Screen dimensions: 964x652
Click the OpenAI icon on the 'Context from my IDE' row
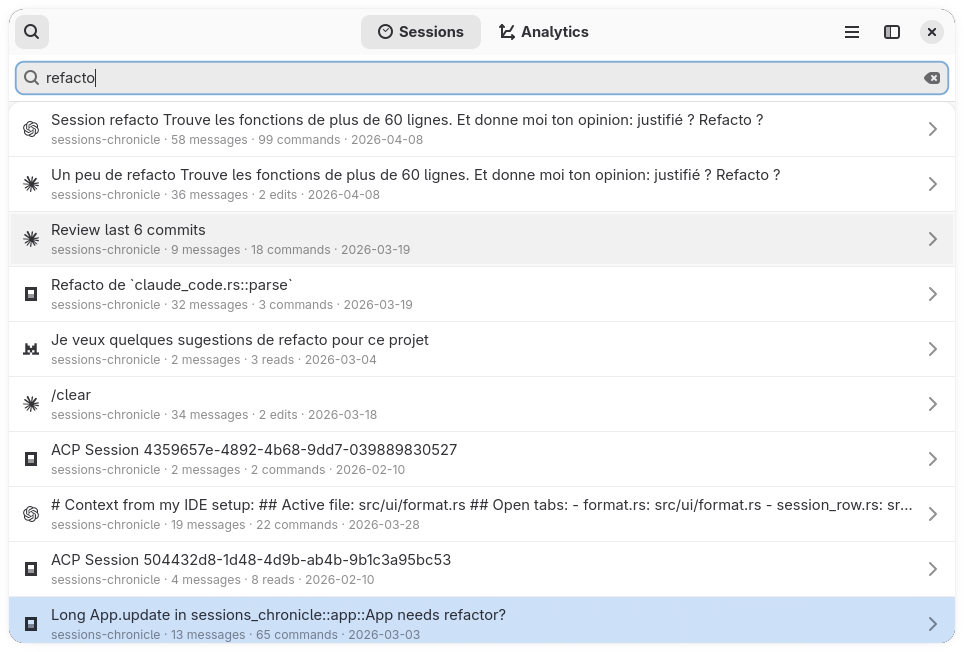31,513
